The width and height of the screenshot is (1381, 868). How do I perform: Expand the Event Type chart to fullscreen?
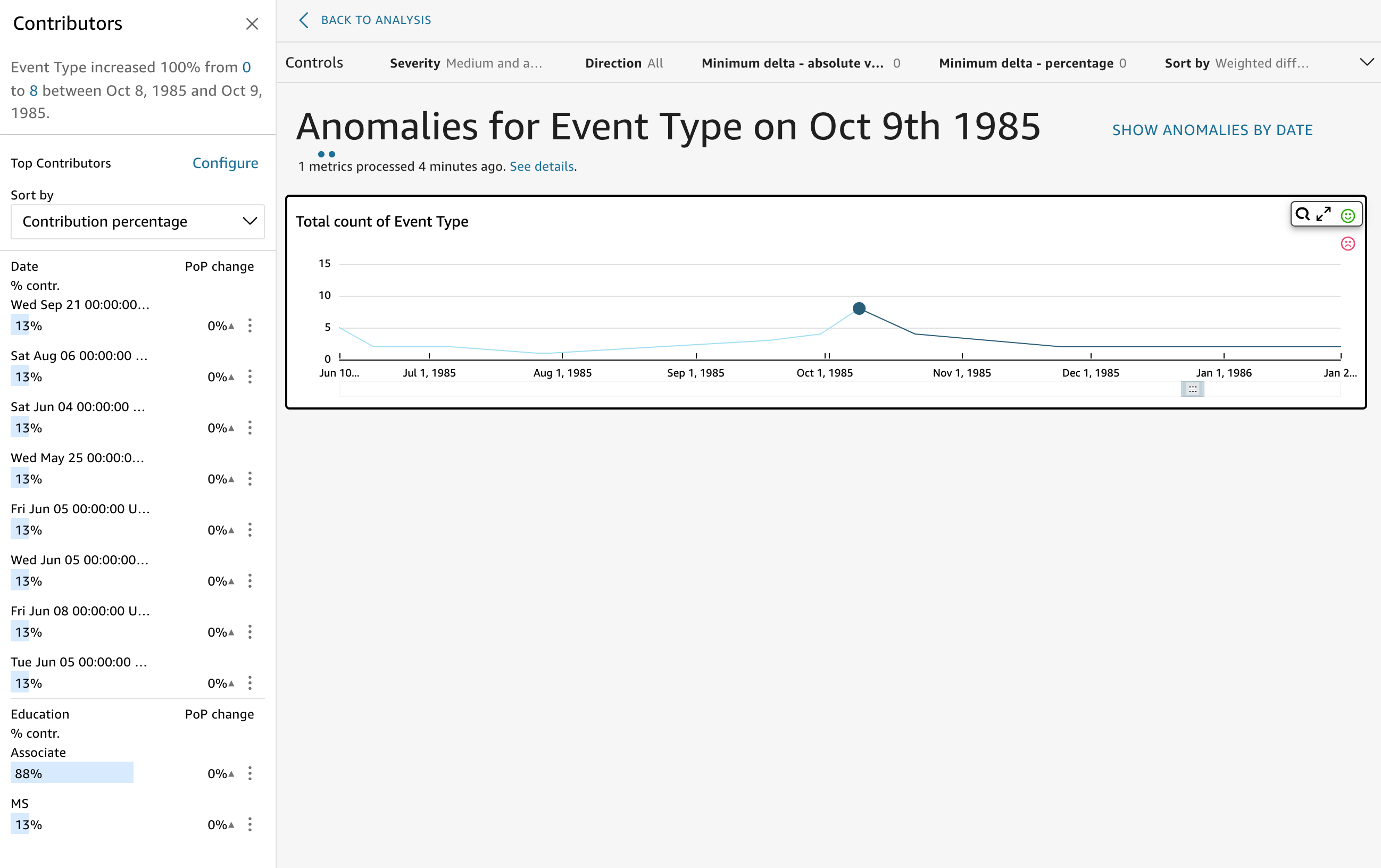1324,214
